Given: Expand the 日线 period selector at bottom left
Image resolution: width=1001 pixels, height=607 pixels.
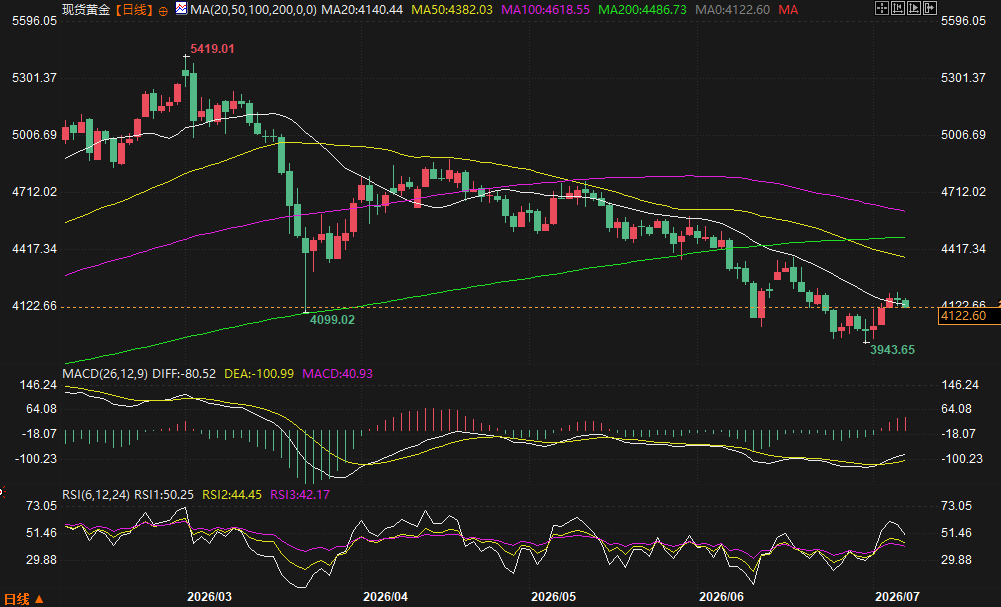Looking at the screenshot, I should coord(22,599).
